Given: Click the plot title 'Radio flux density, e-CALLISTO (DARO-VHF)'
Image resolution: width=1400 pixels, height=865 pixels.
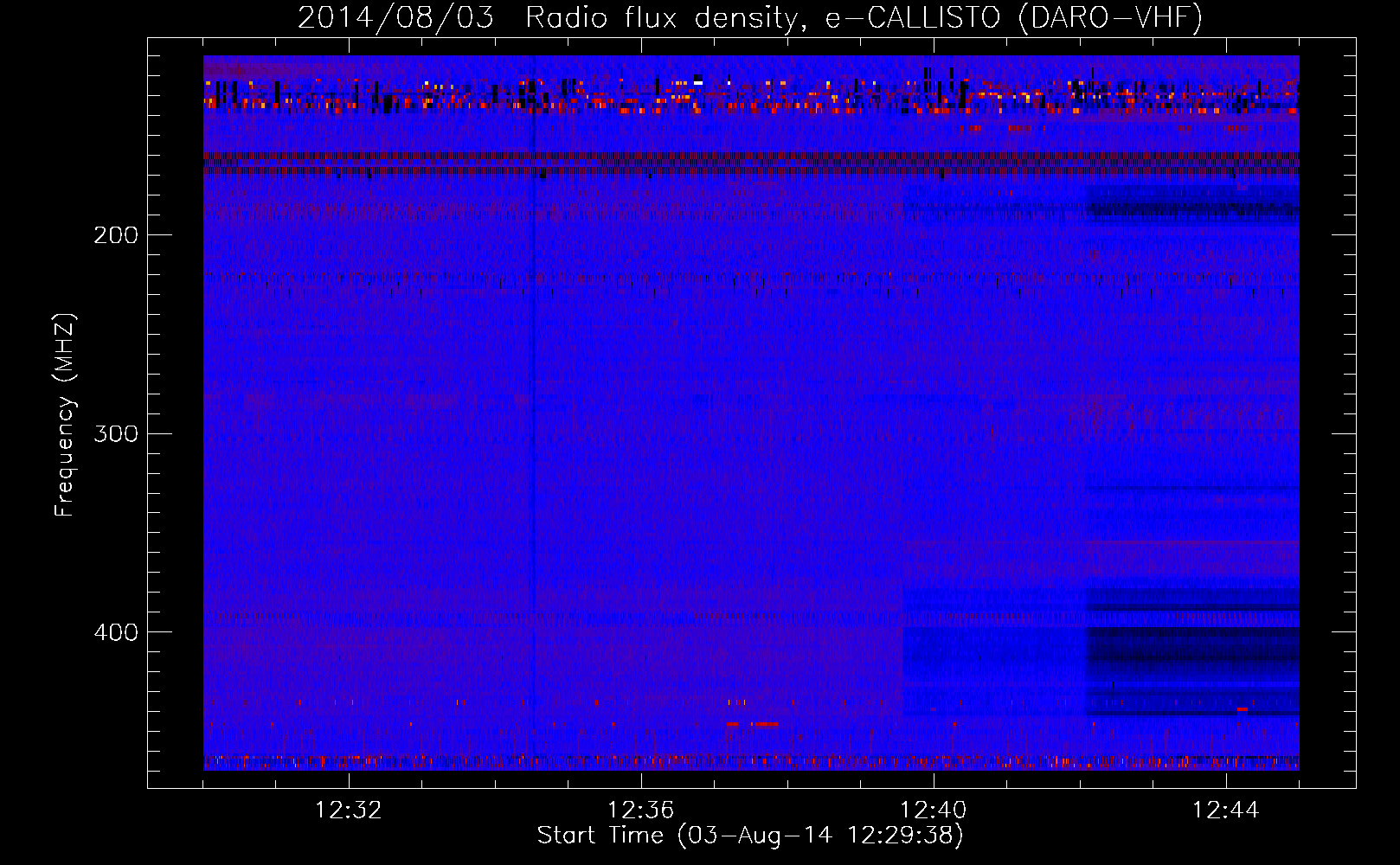Looking at the screenshot, I should 864,18.
